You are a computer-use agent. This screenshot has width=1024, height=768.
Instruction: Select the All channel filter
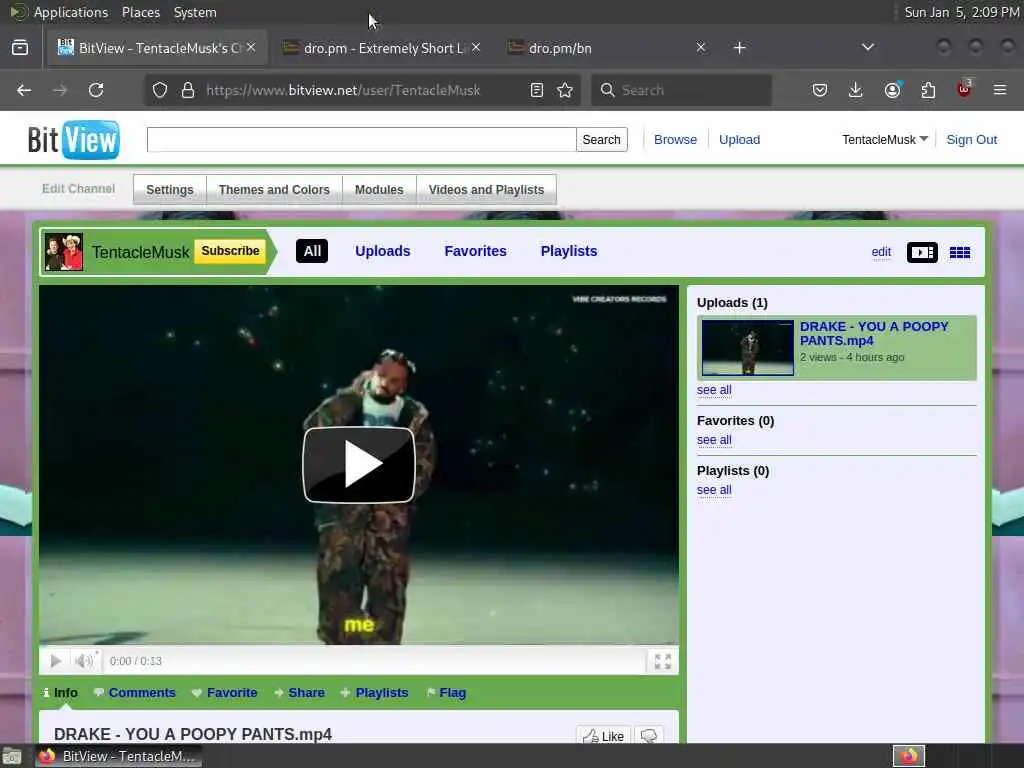[312, 251]
